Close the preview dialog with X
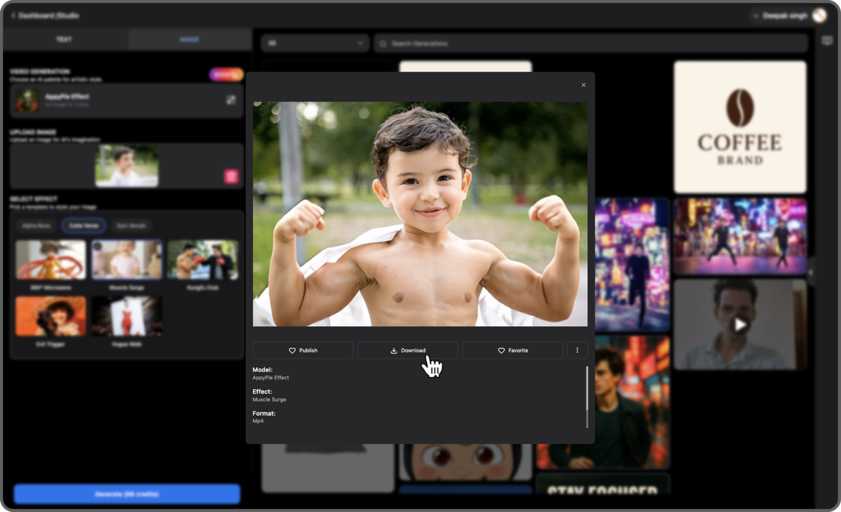Image resolution: width=841 pixels, height=512 pixels. 584,85
